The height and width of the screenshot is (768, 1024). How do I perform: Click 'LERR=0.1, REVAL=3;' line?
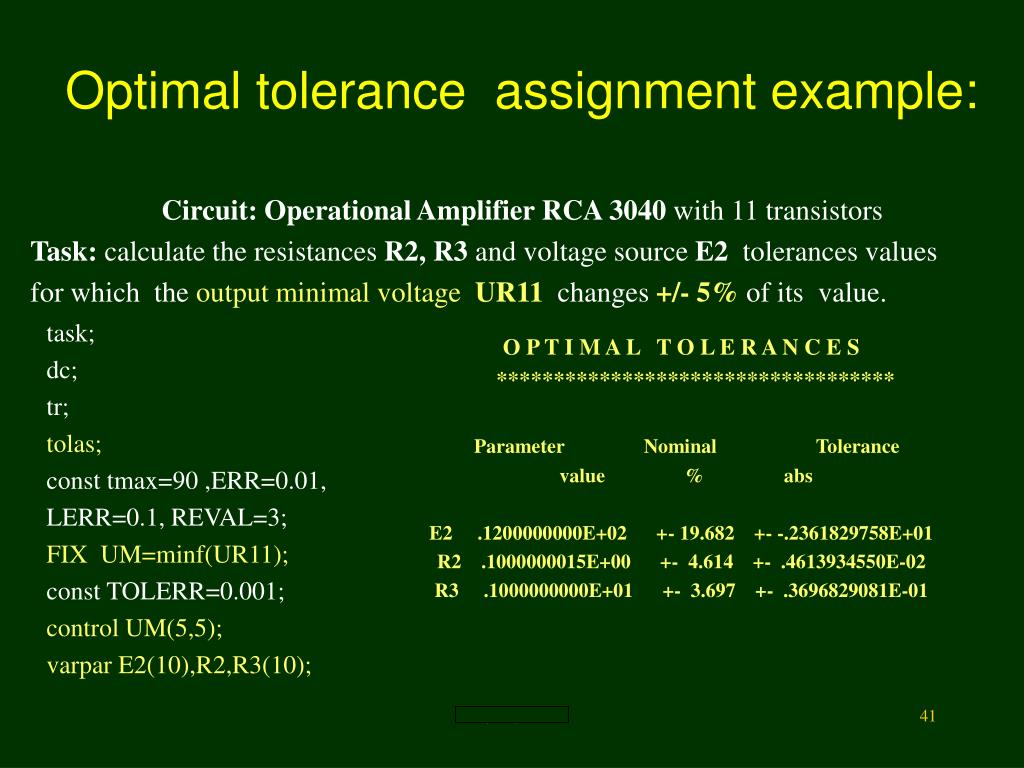pyautogui.click(x=167, y=518)
